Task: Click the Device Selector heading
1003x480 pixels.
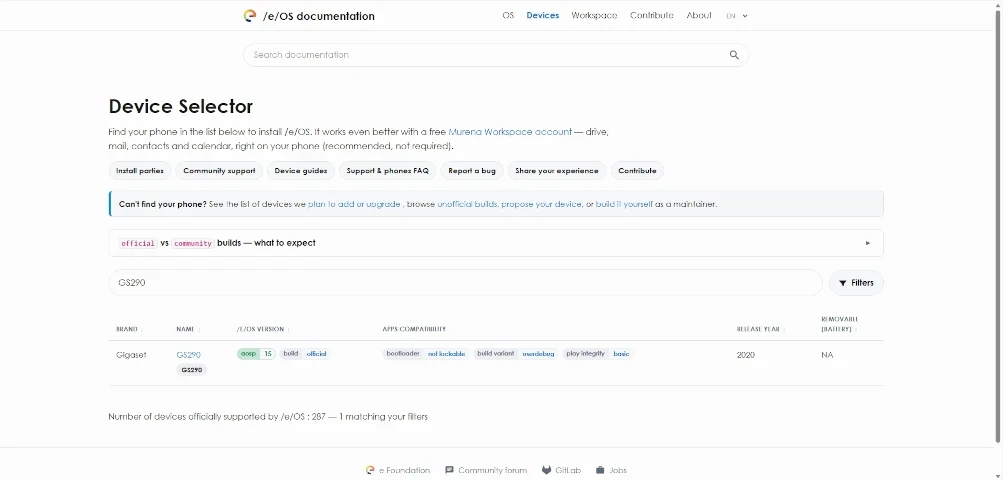Action: point(181,106)
